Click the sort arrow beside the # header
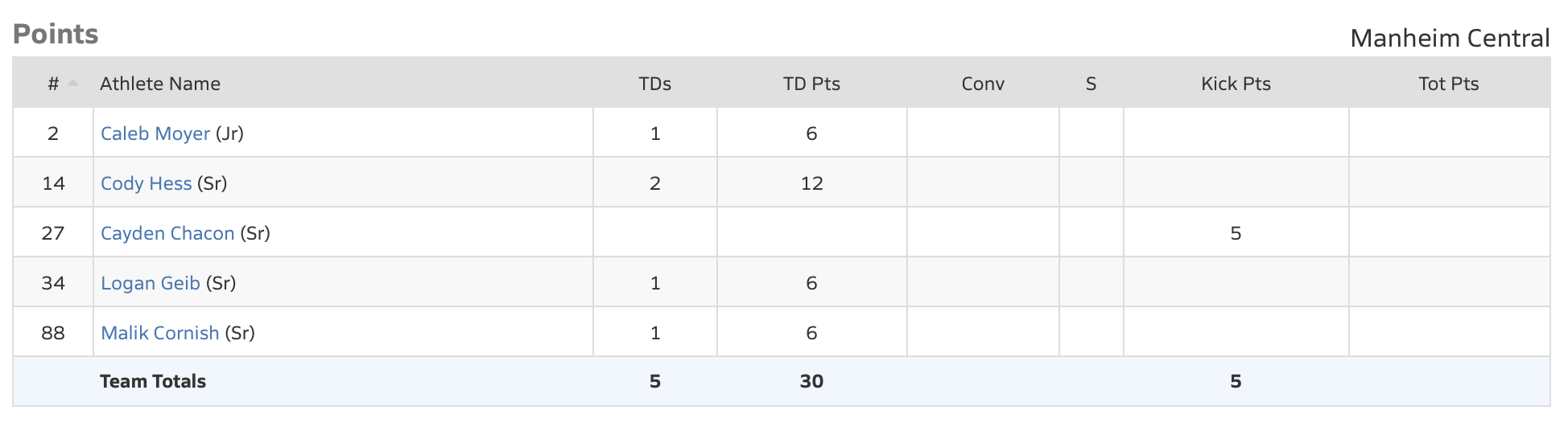The width and height of the screenshot is (1568, 423). pyautogui.click(x=73, y=83)
